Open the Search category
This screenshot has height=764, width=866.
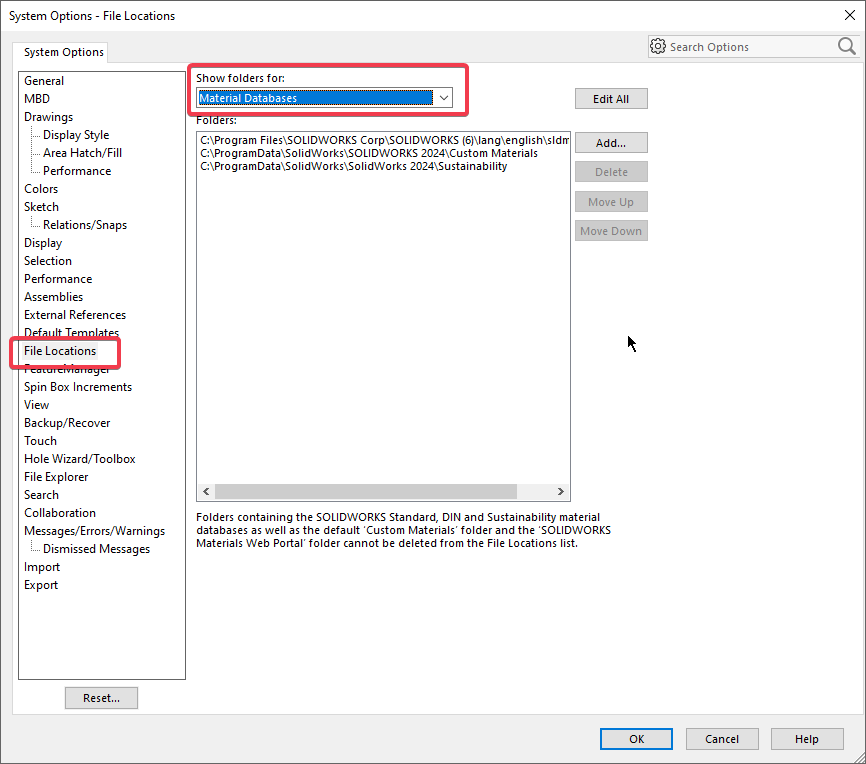pos(41,495)
